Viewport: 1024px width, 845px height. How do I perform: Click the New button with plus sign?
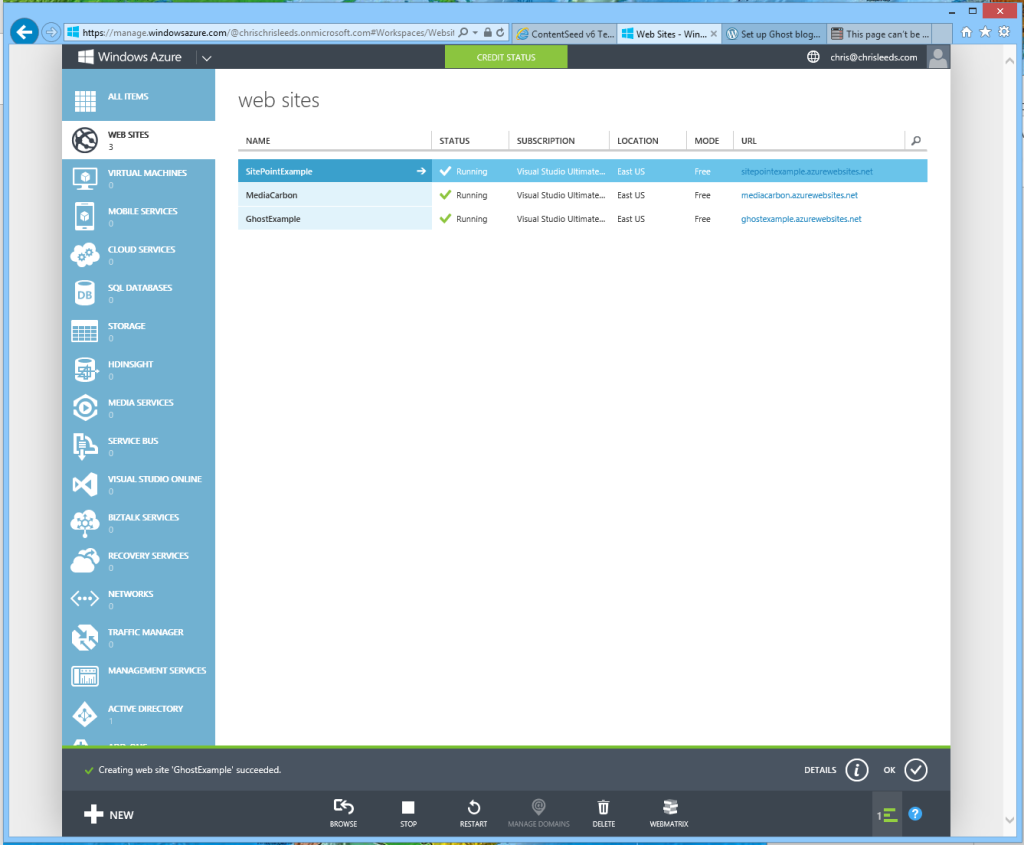click(109, 814)
